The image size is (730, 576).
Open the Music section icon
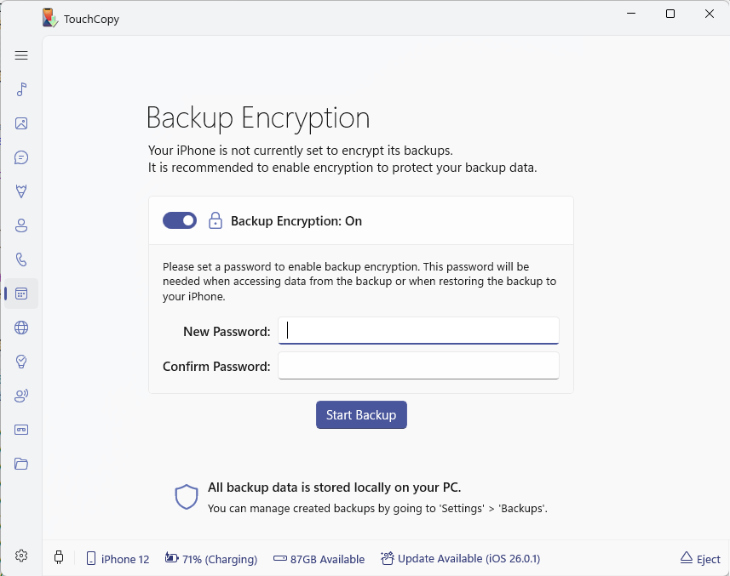21,89
